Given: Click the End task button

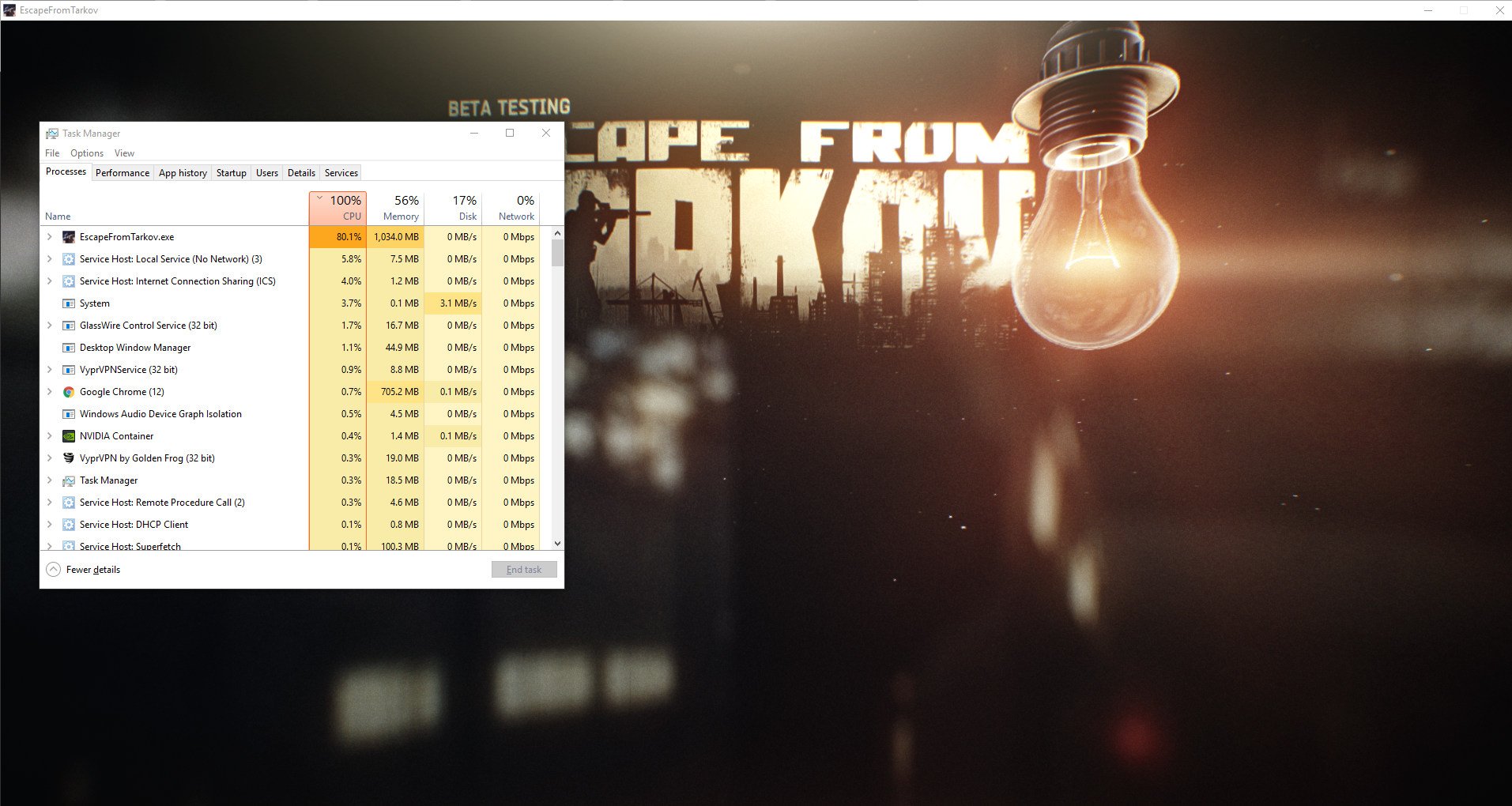Looking at the screenshot, I should [524, 570].
